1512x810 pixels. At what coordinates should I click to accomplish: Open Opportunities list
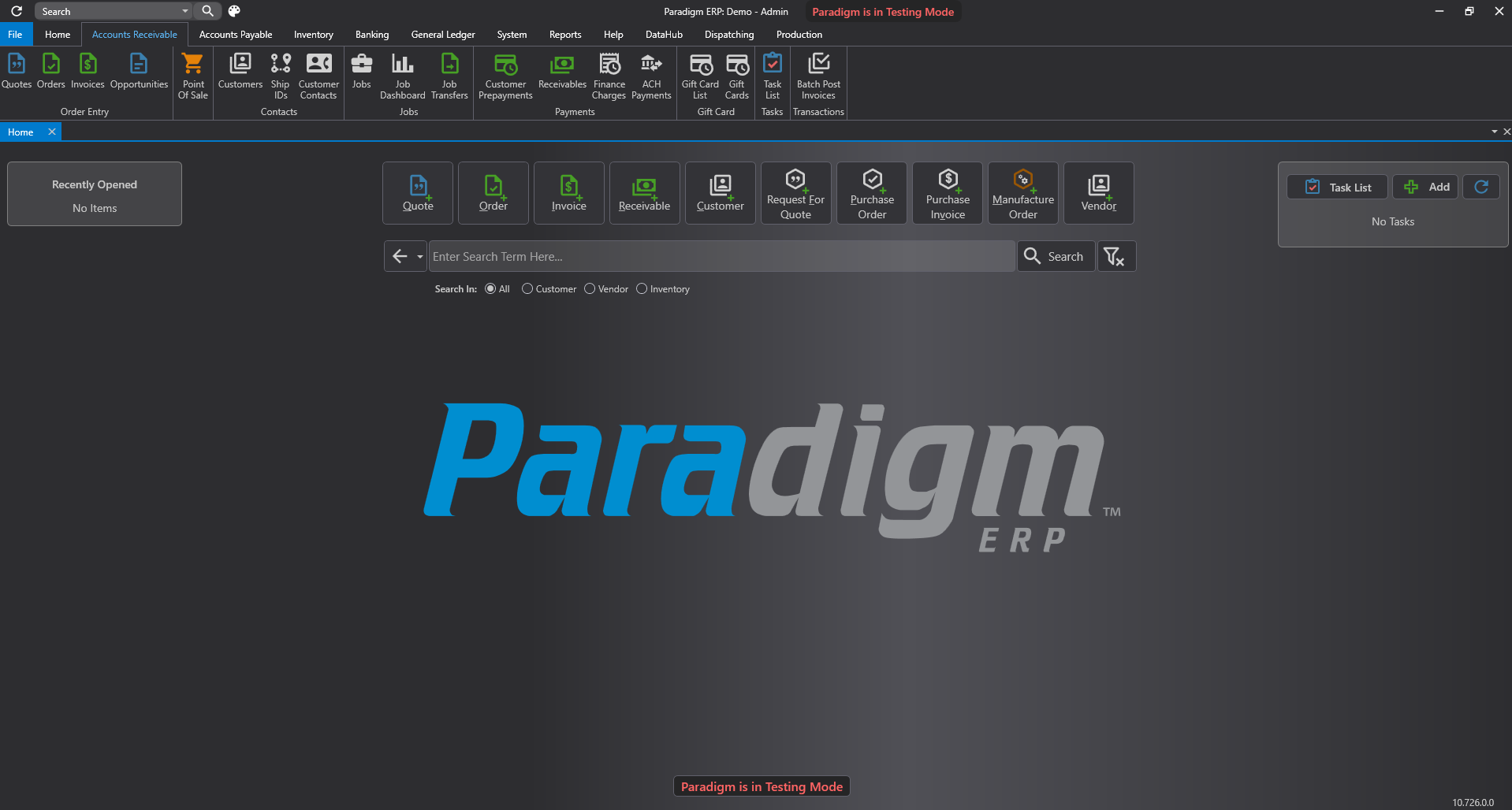(139, 71)
